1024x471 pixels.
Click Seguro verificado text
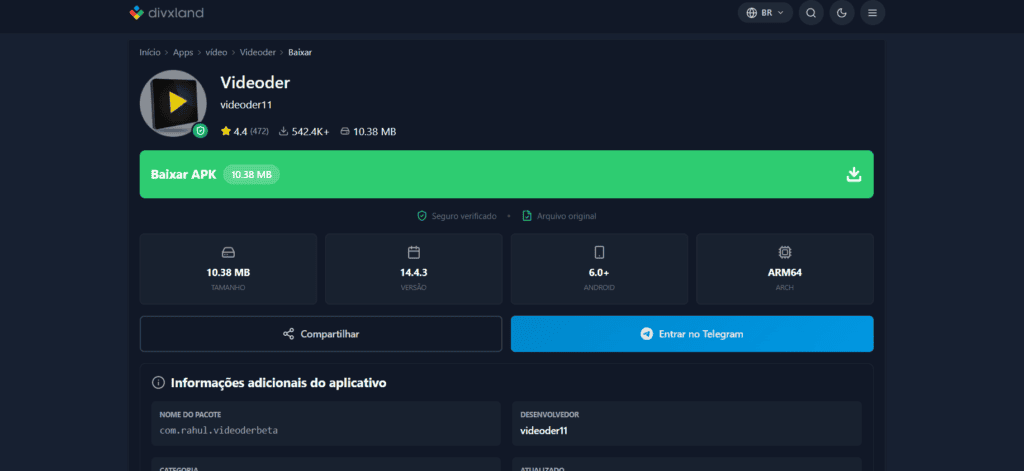[x=464, y=216]
